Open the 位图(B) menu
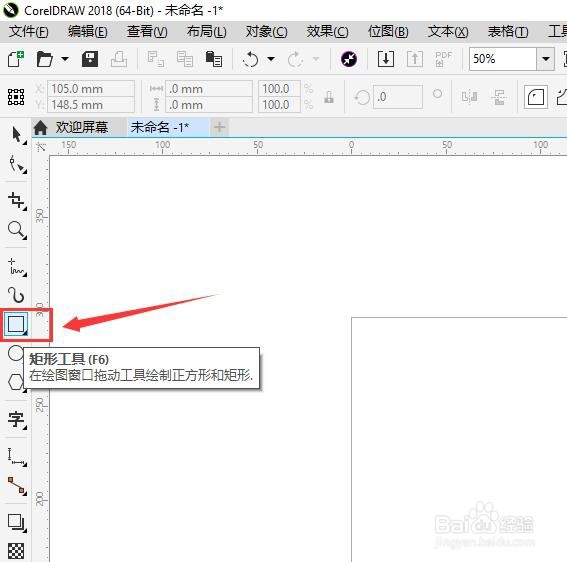567x562 pixels. click(x=388, y=32)
